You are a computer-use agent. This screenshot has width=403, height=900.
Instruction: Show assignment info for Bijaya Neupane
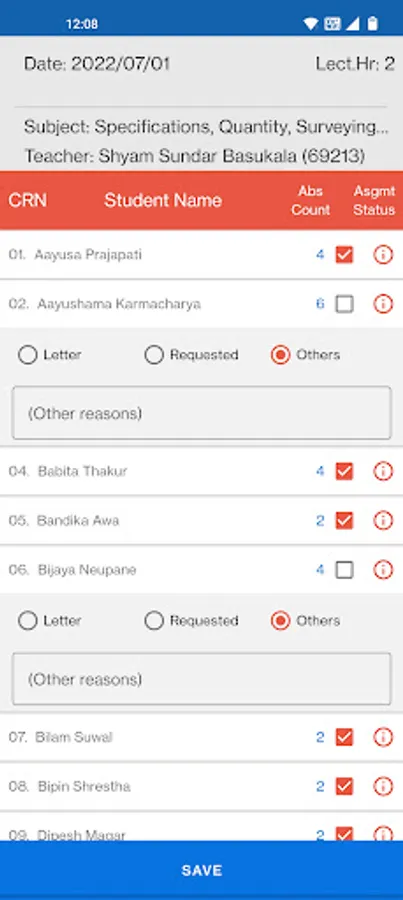(x=383, y=570)
